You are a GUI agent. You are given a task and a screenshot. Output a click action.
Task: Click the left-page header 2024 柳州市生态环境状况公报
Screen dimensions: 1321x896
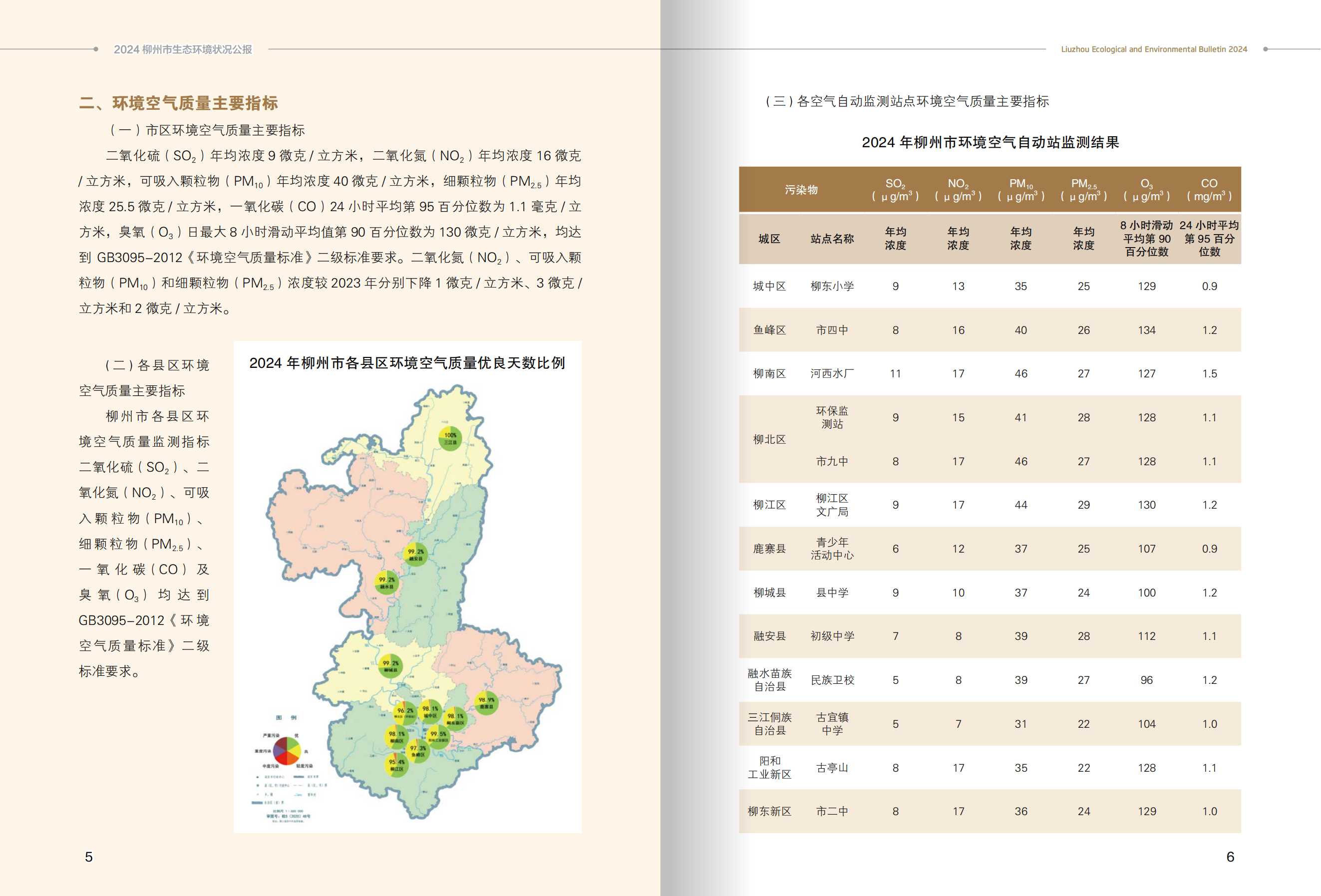tap(183, 49)
